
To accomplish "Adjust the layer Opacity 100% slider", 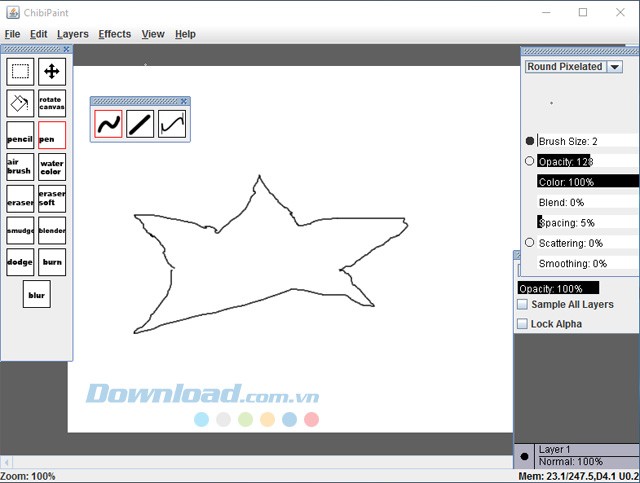I will click(x=558, y=288).
